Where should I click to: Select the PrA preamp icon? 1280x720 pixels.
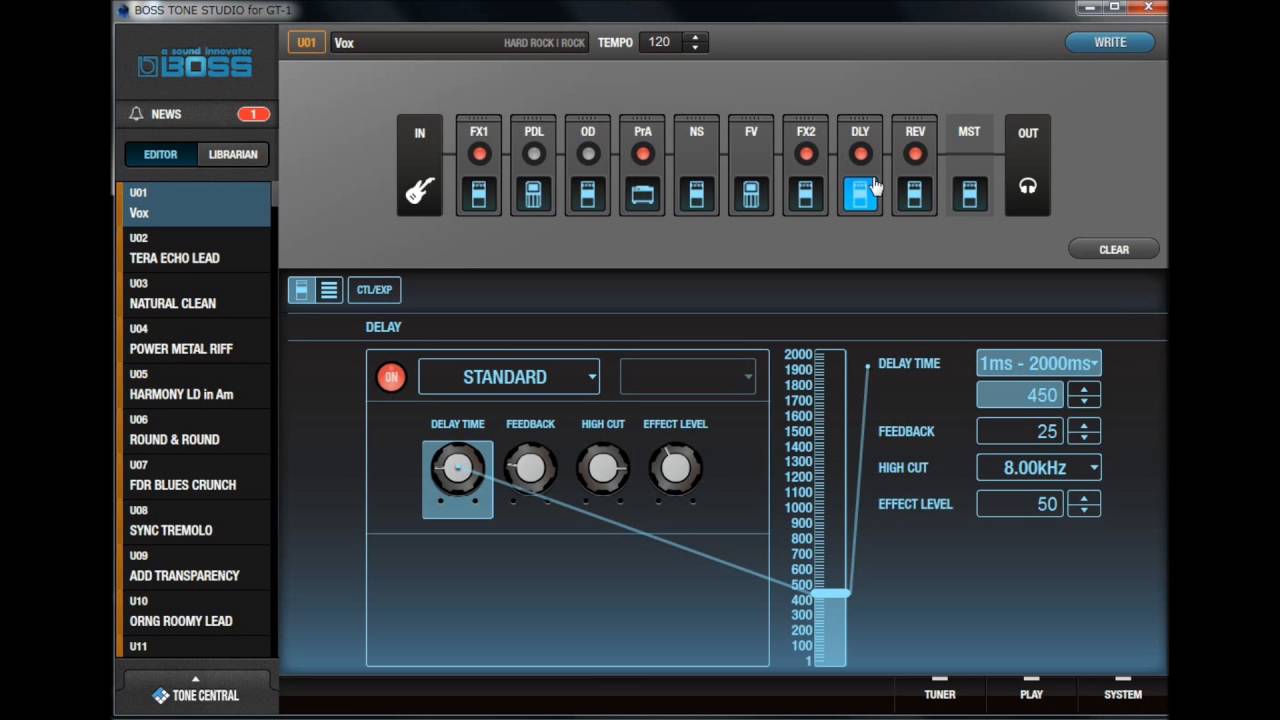[643, 194]
